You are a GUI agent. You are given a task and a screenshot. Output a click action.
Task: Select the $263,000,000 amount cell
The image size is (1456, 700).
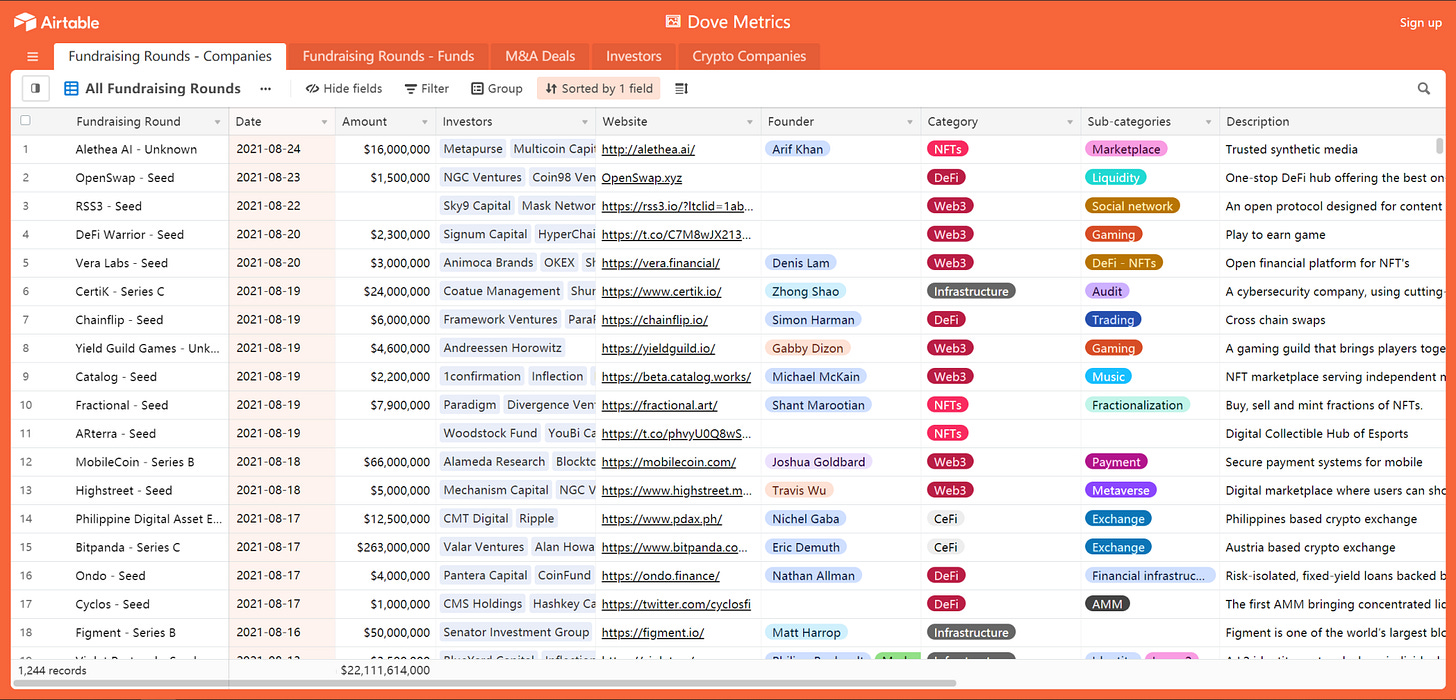coord(386,547)
